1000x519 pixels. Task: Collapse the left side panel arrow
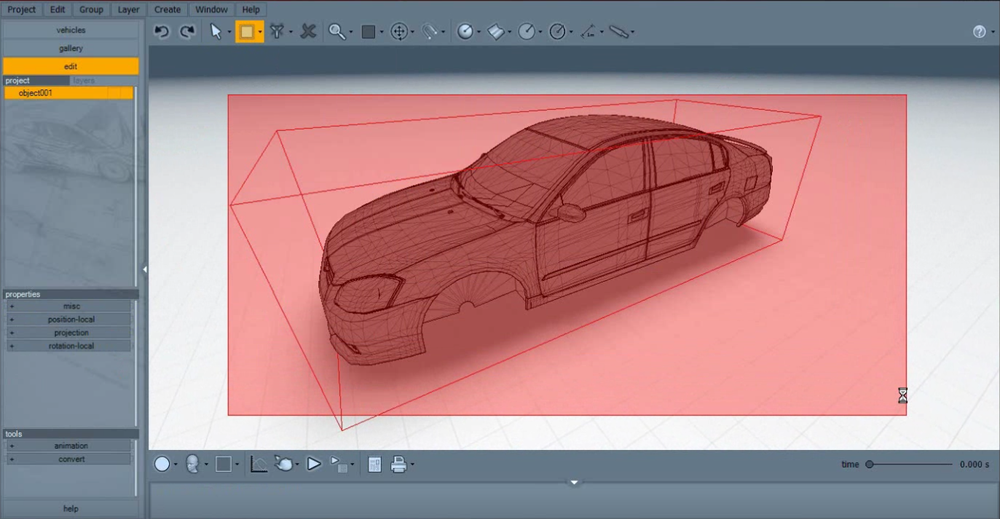click(x=145, y=270)
